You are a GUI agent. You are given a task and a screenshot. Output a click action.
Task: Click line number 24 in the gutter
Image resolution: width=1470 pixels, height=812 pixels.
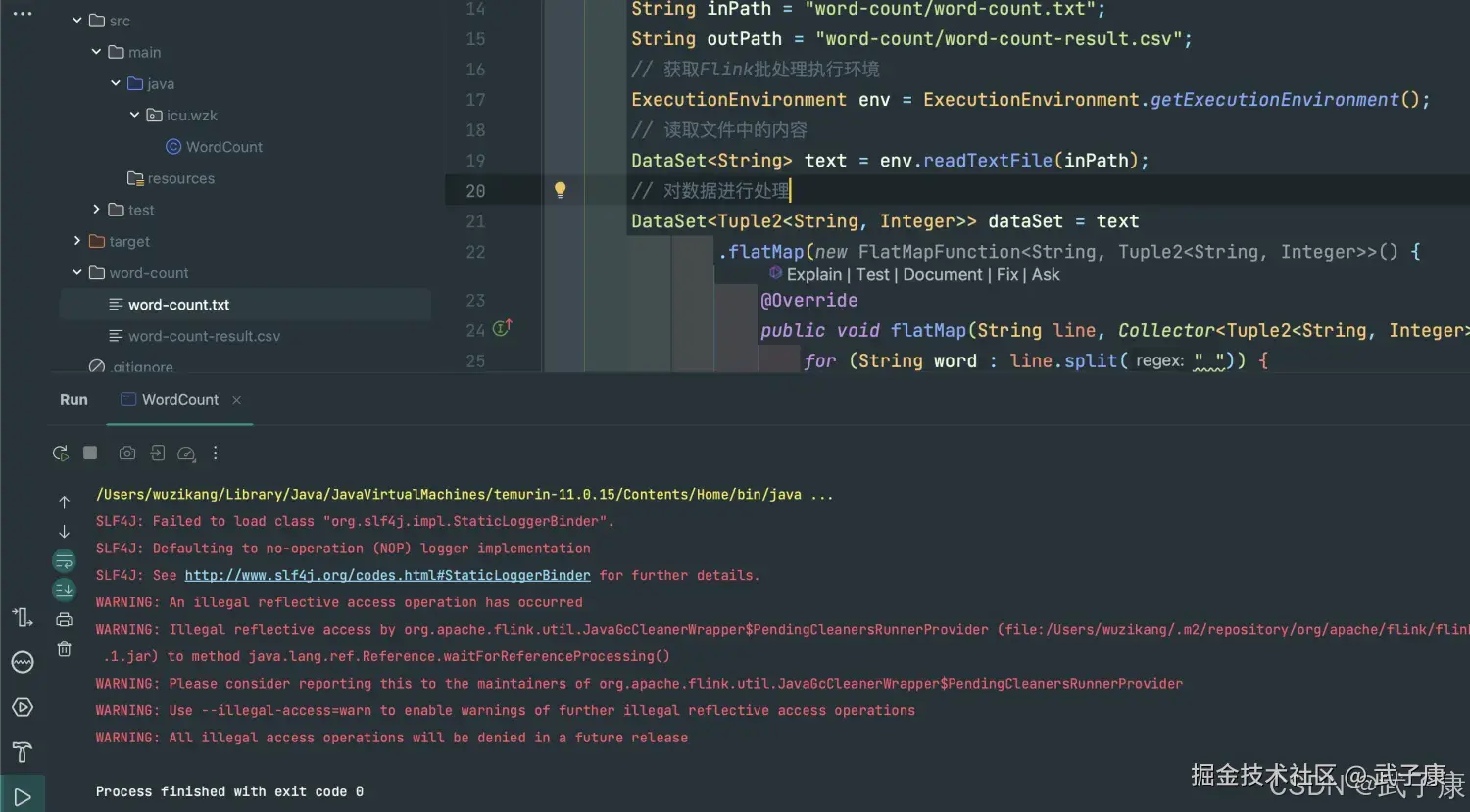475,330
